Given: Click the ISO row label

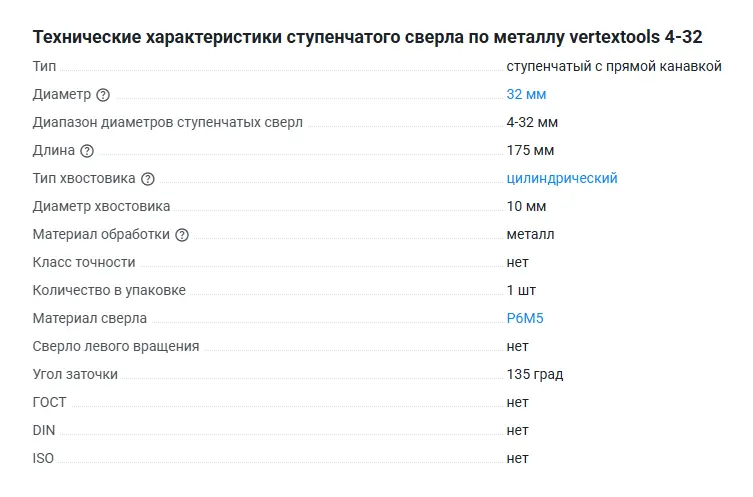Looking at the screenshot, I should 43,458.
